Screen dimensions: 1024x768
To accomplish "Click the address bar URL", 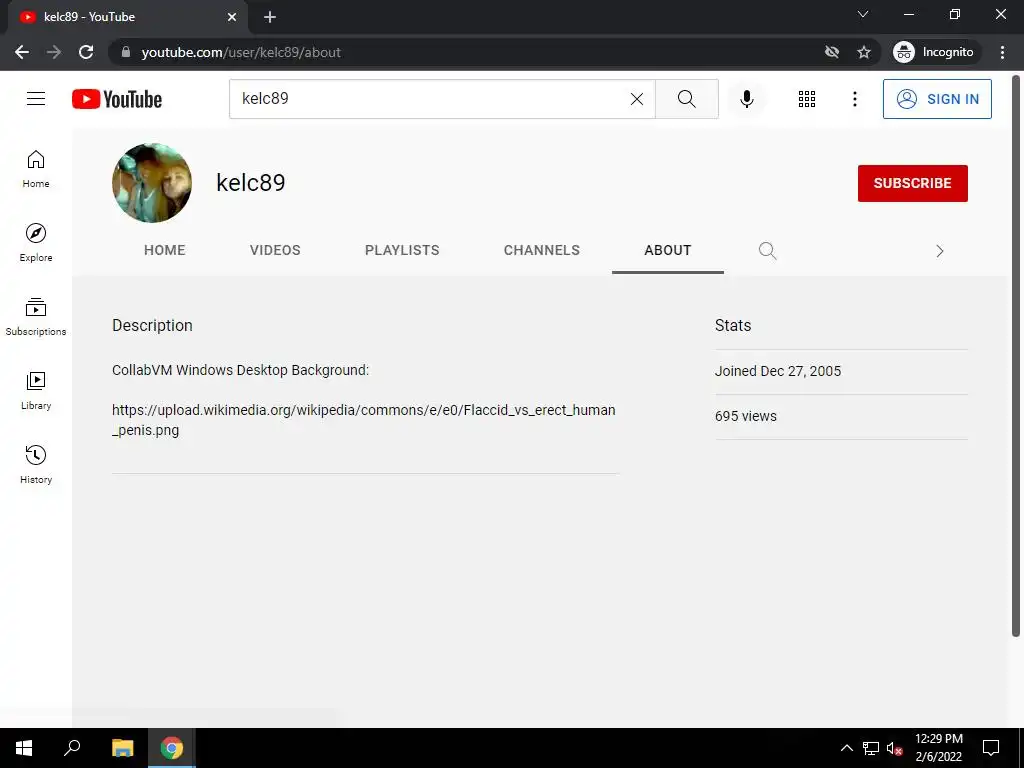I will tap(241, 52).
